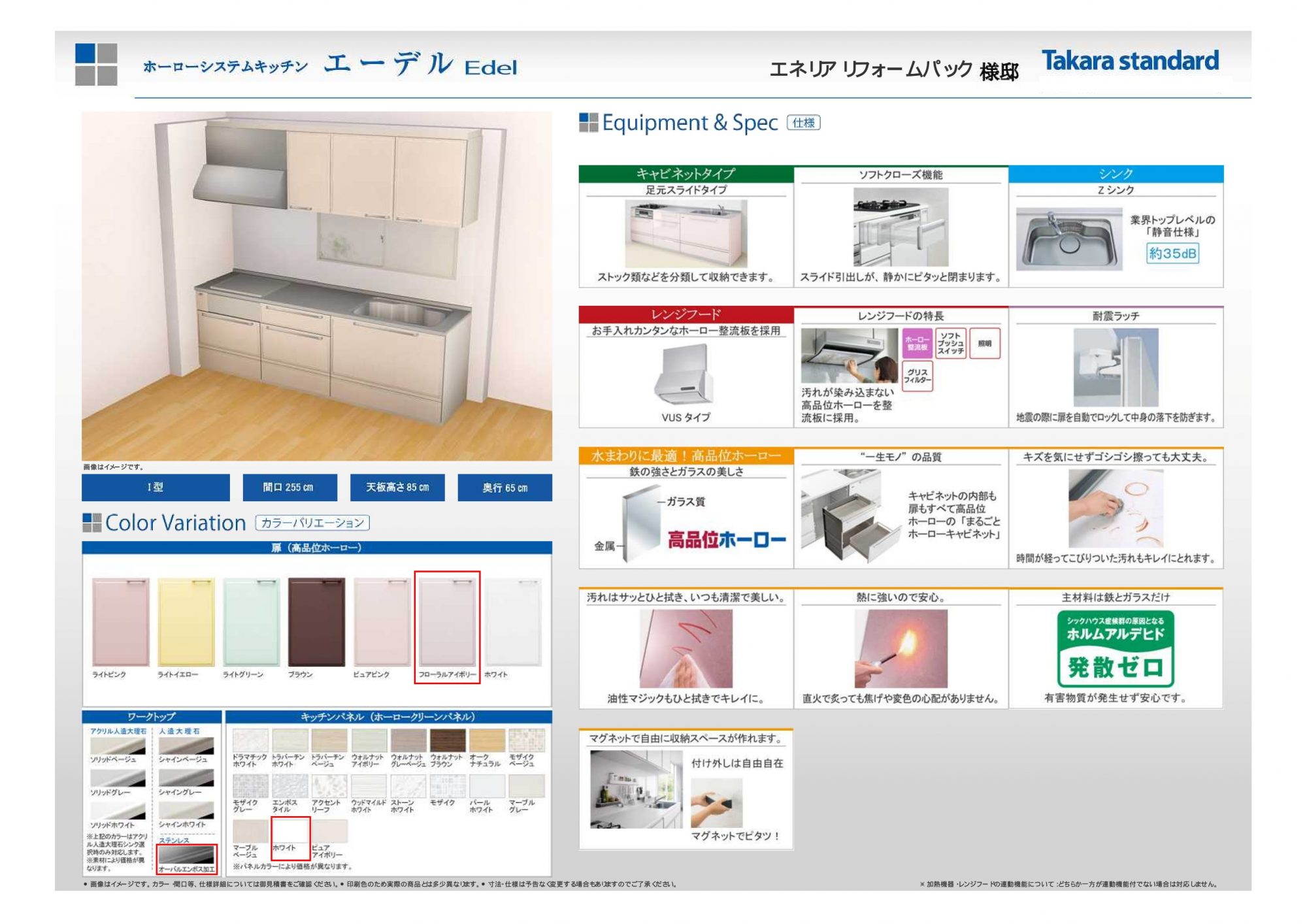Click the 約35dB badge
The width and height of the screenshot is (1307, 924).
click(x=1172, y=254)
